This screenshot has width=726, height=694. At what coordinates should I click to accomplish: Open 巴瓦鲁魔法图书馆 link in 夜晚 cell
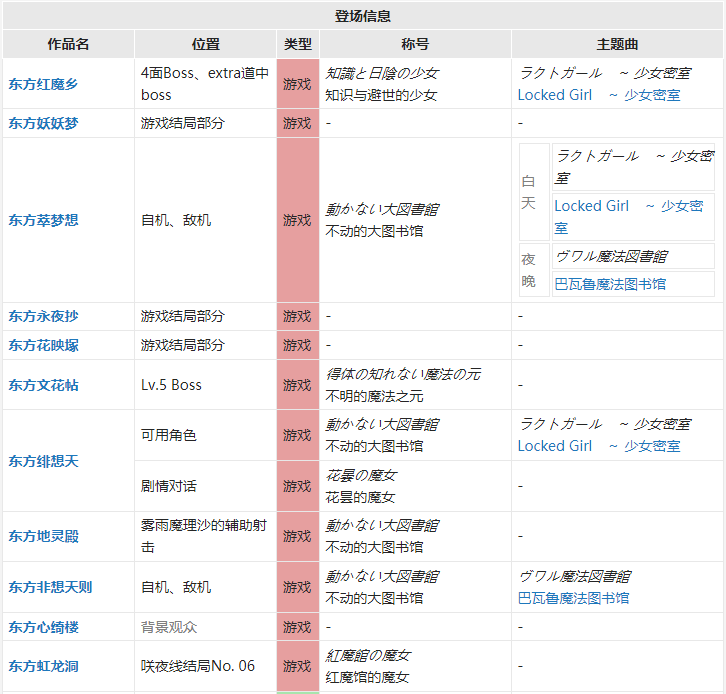click(x=610, y=284)
